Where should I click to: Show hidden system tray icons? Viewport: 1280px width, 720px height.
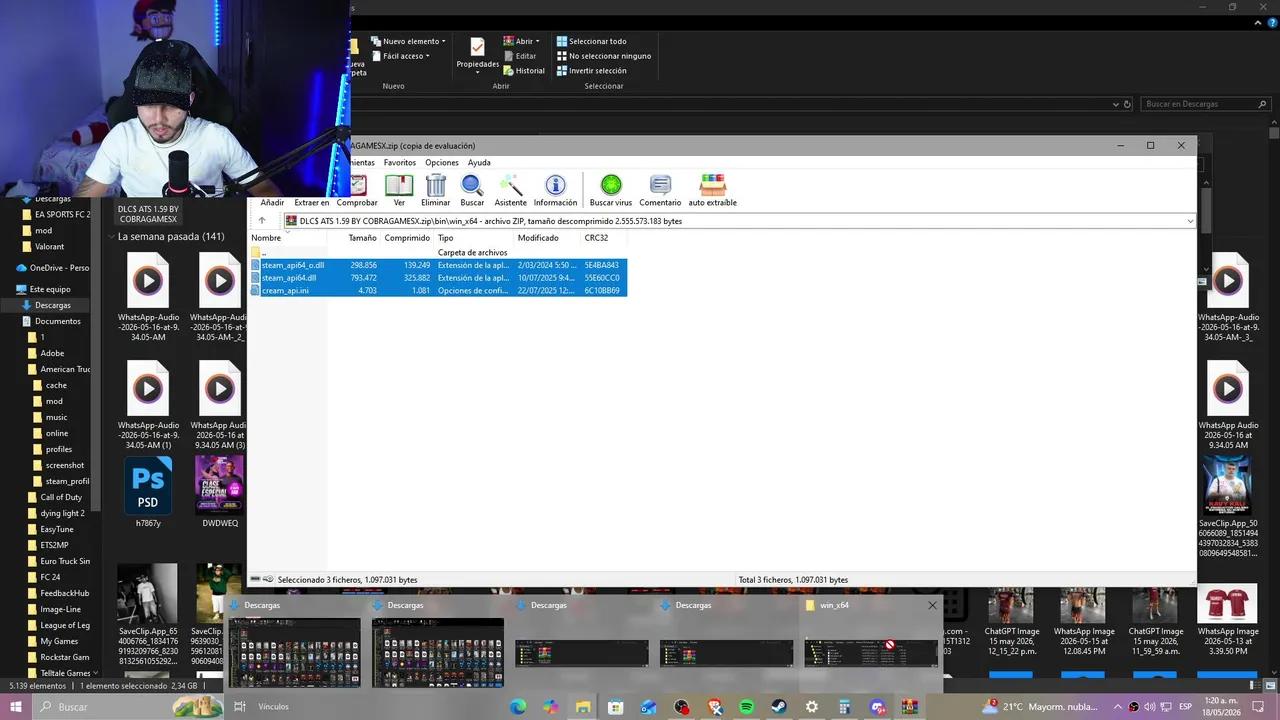pos(1118,707)
